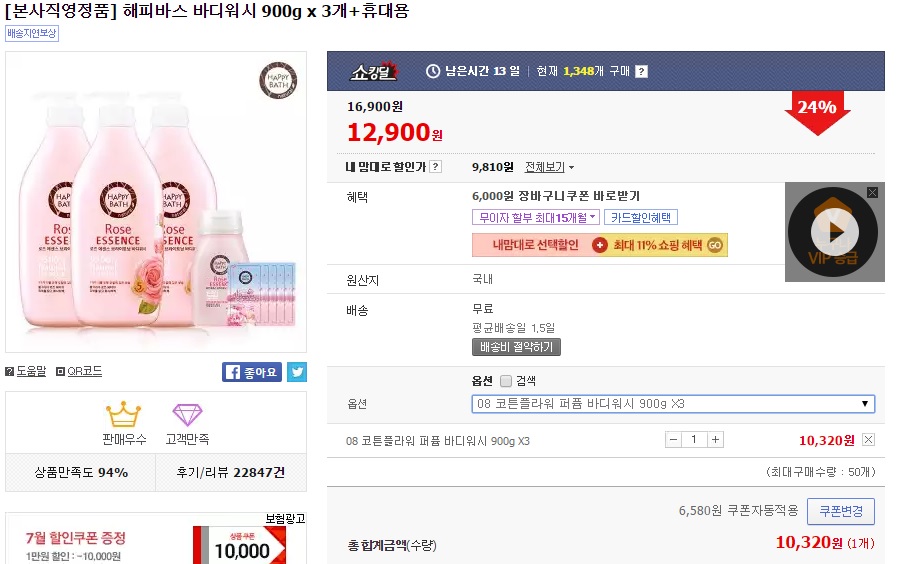Open 무이자 할부 최대15개월 dropdown
This screenshot has height=564, width=899.
click(536, 217)
